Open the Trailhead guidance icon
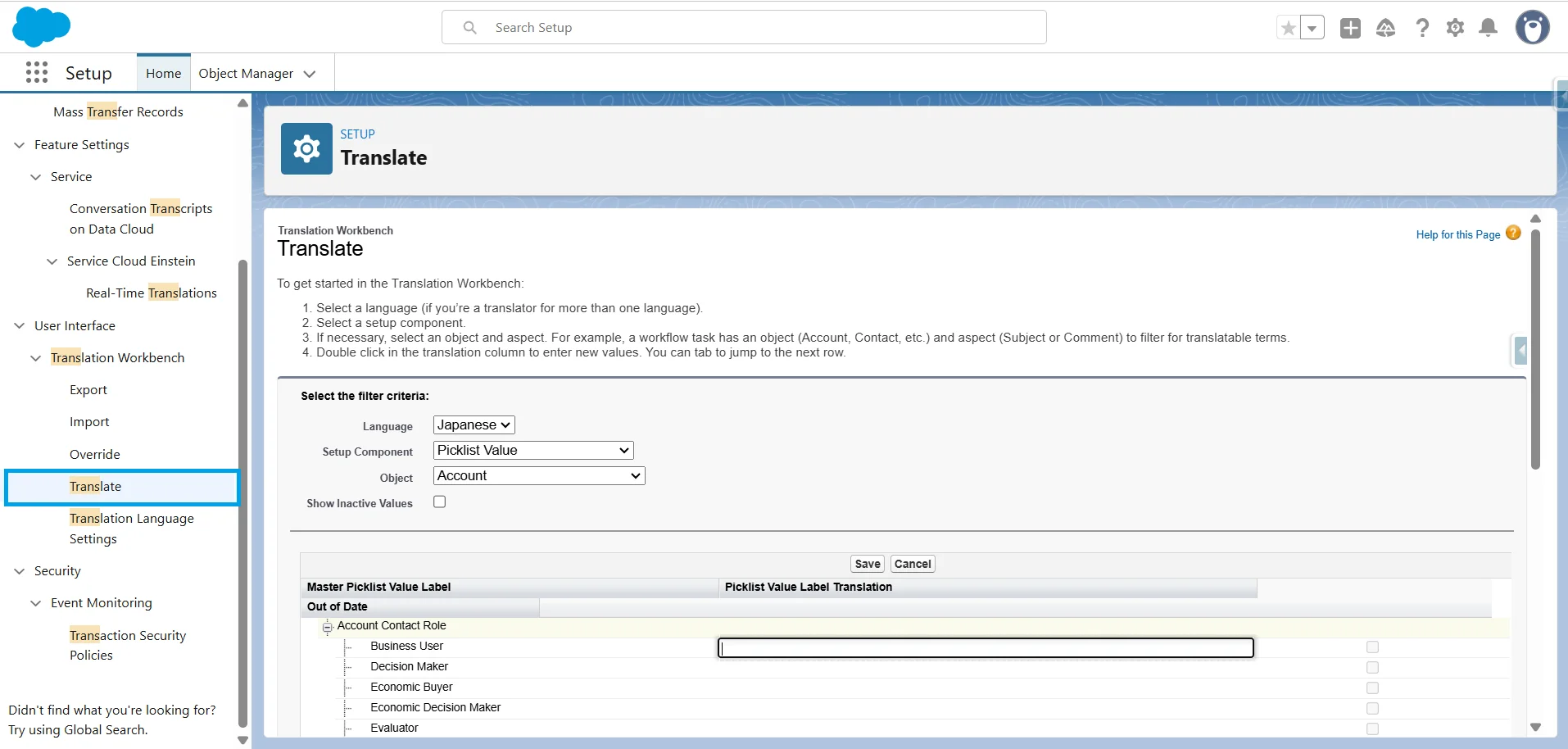This screenshot has width=1568, height=749. tap(1385, 28)
